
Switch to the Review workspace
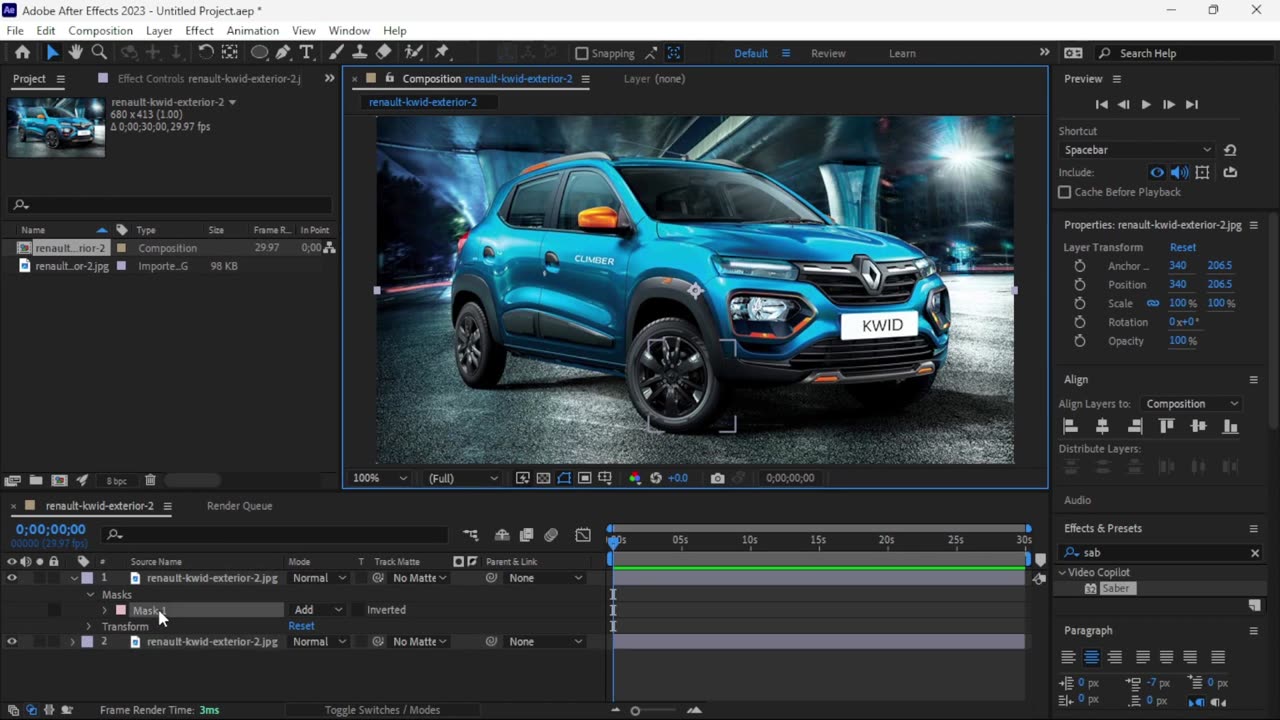point(828,54)
